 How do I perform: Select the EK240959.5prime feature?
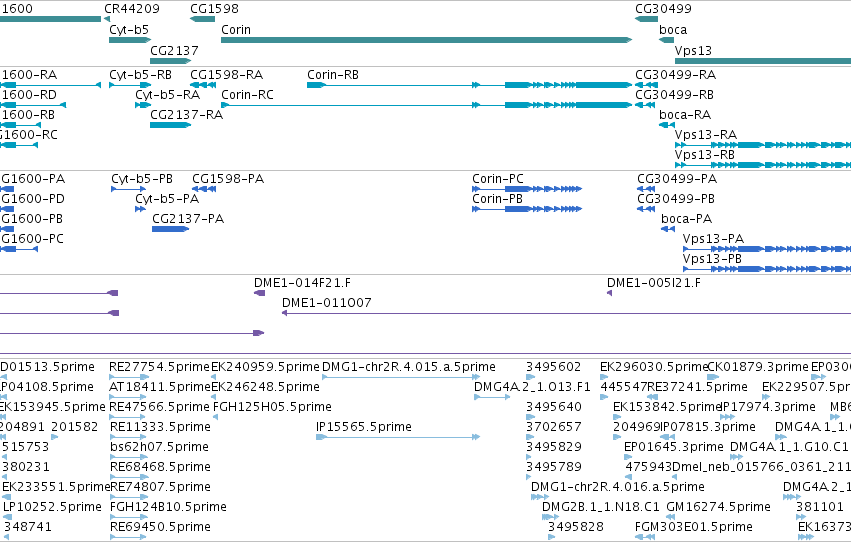(214, 377)
